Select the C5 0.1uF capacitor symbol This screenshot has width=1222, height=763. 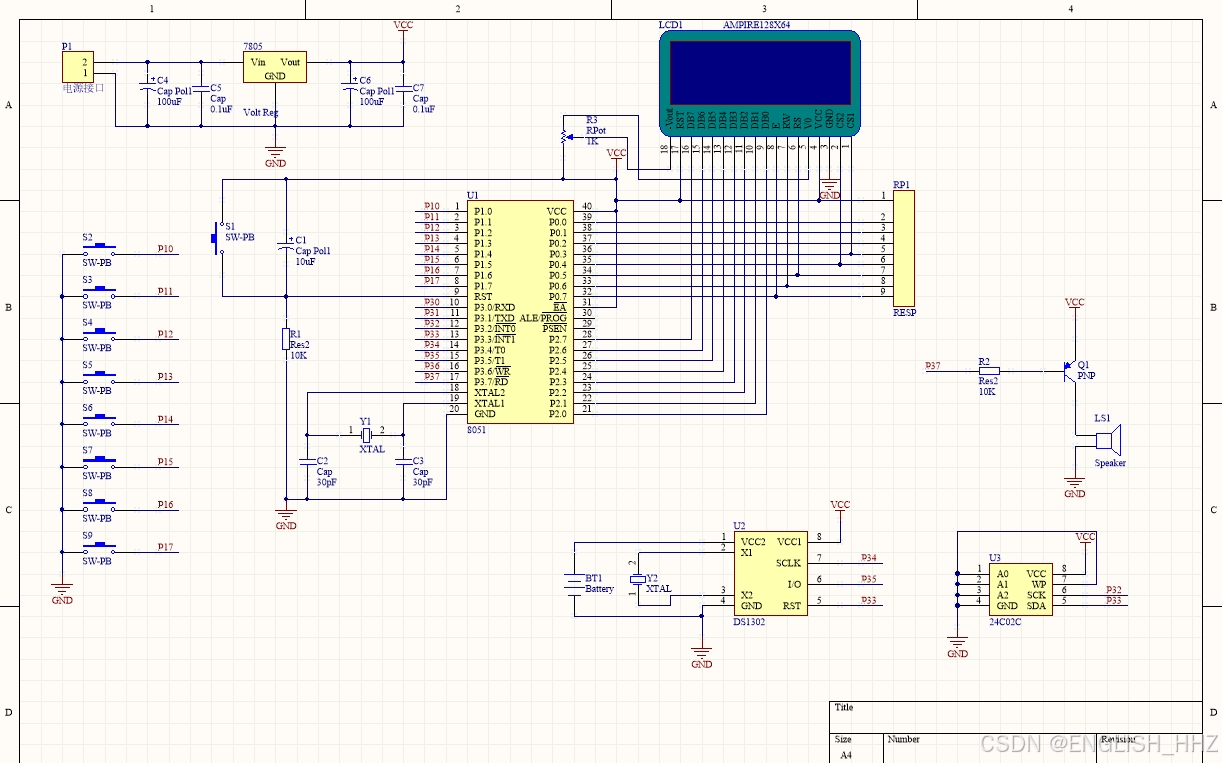[201, 88]
